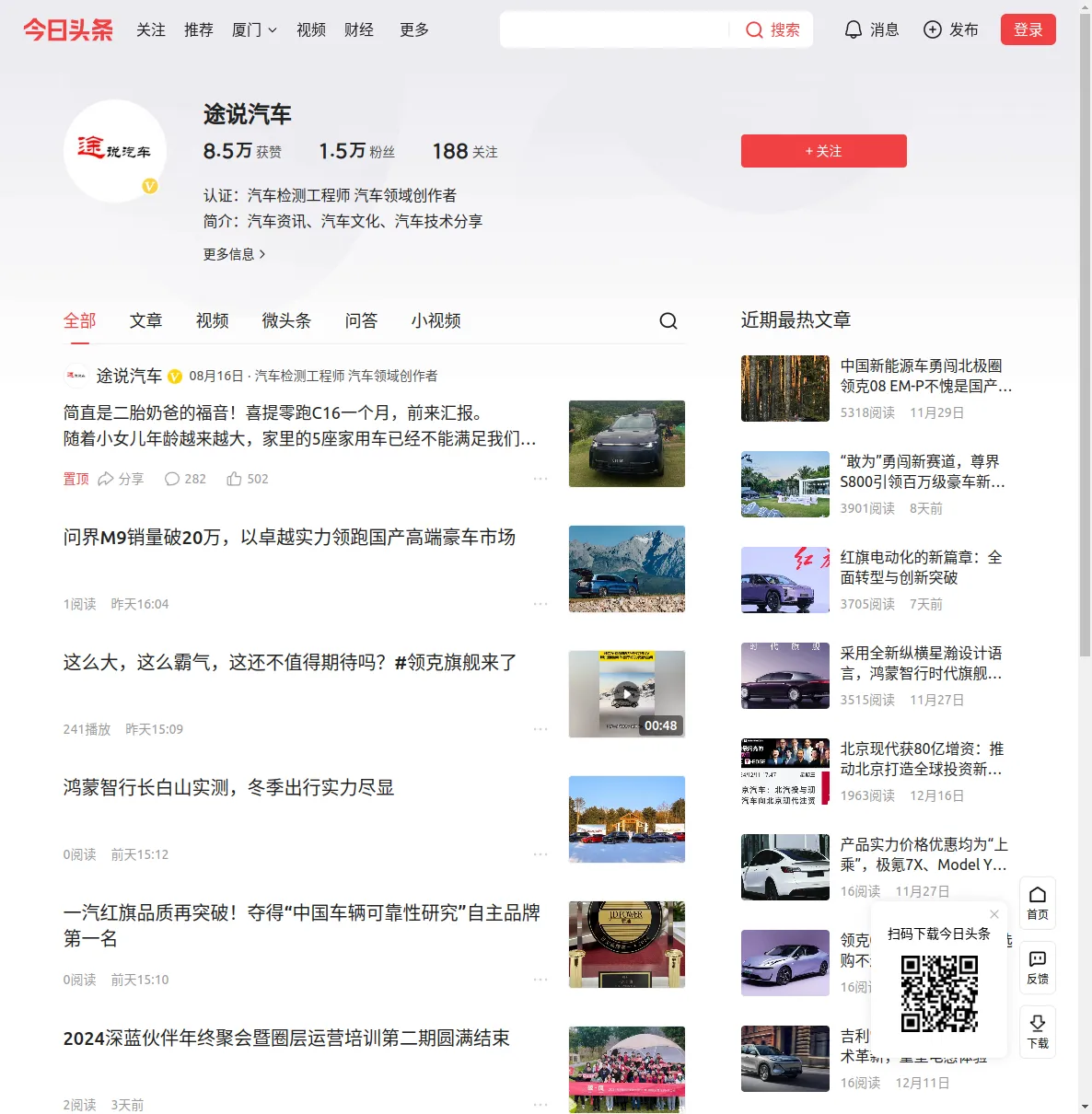The width and height of the screenshot is (1092, 1114).
Task: Open the 这么大，这么霸气 video title
Action: 290,663
